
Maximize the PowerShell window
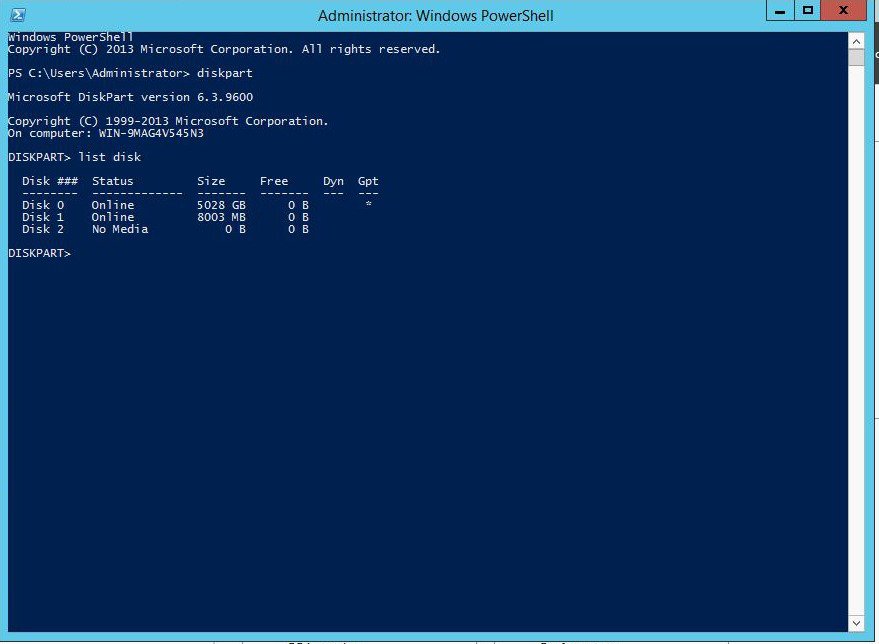coord(808,11)
